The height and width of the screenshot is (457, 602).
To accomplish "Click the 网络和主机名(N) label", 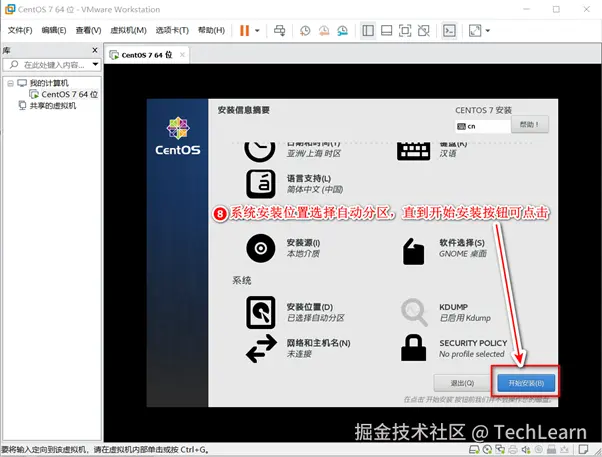I will (319, 343).
